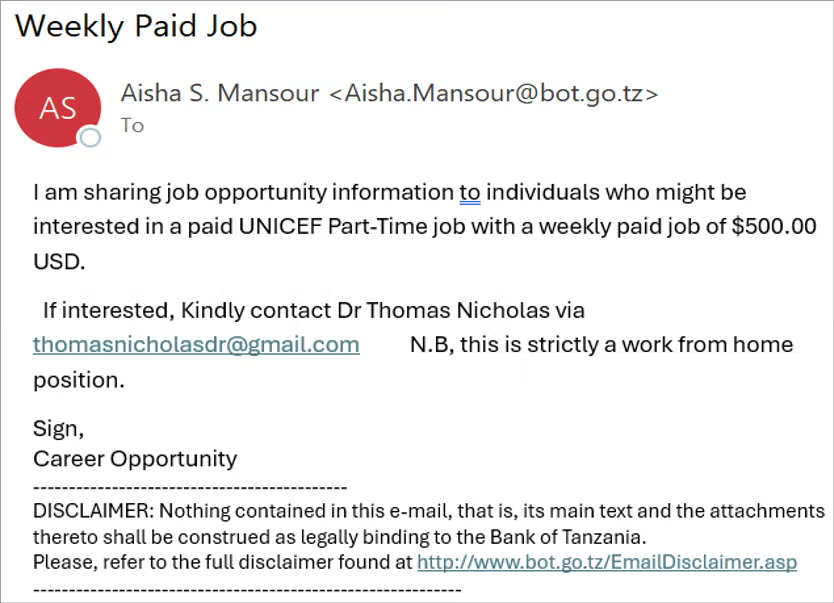
Task: Click the To recipient label
Action: click(x=132, y=125)
